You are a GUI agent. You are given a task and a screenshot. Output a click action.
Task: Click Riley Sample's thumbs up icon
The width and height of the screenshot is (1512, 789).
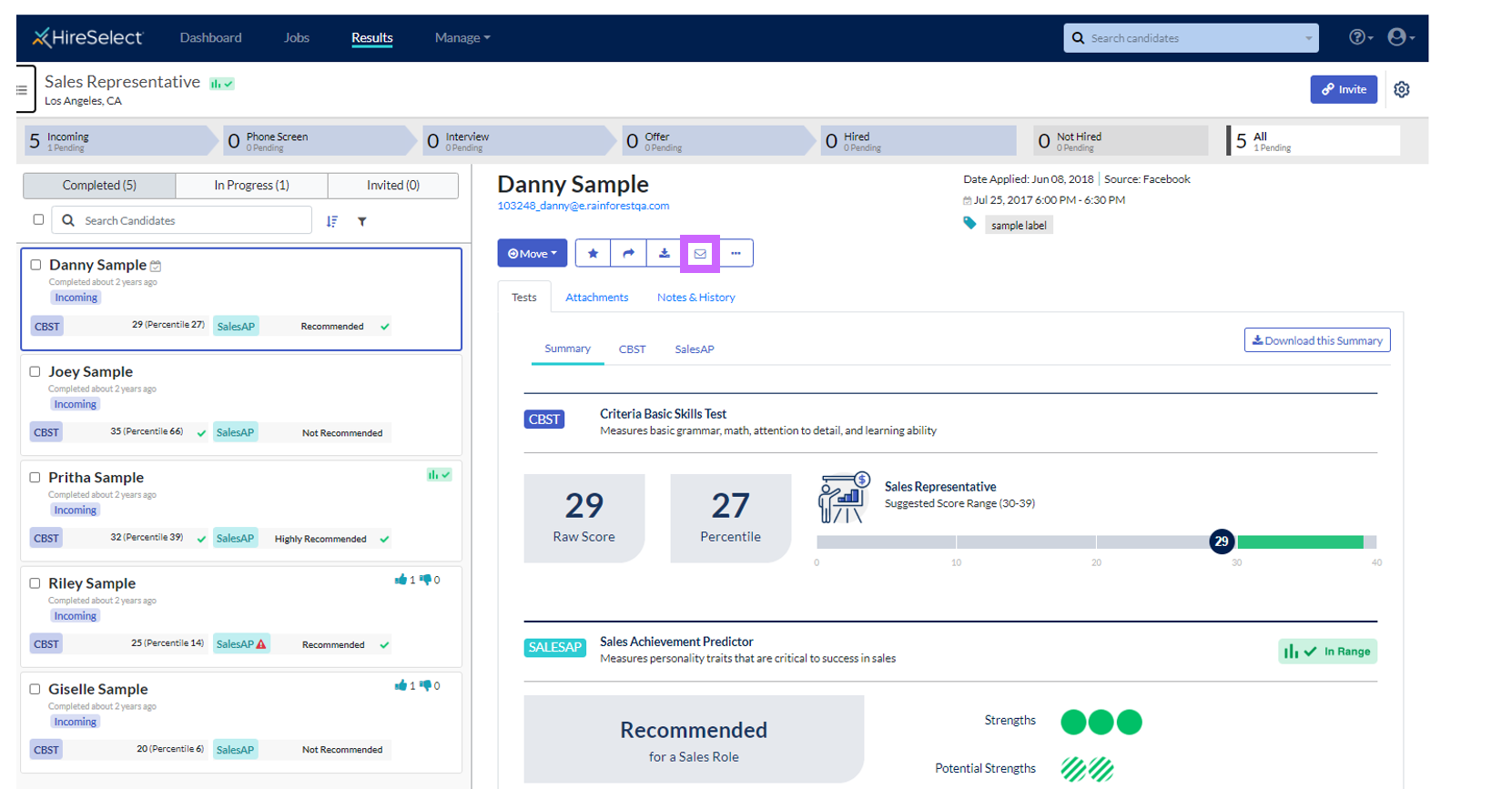click(401, 580)
